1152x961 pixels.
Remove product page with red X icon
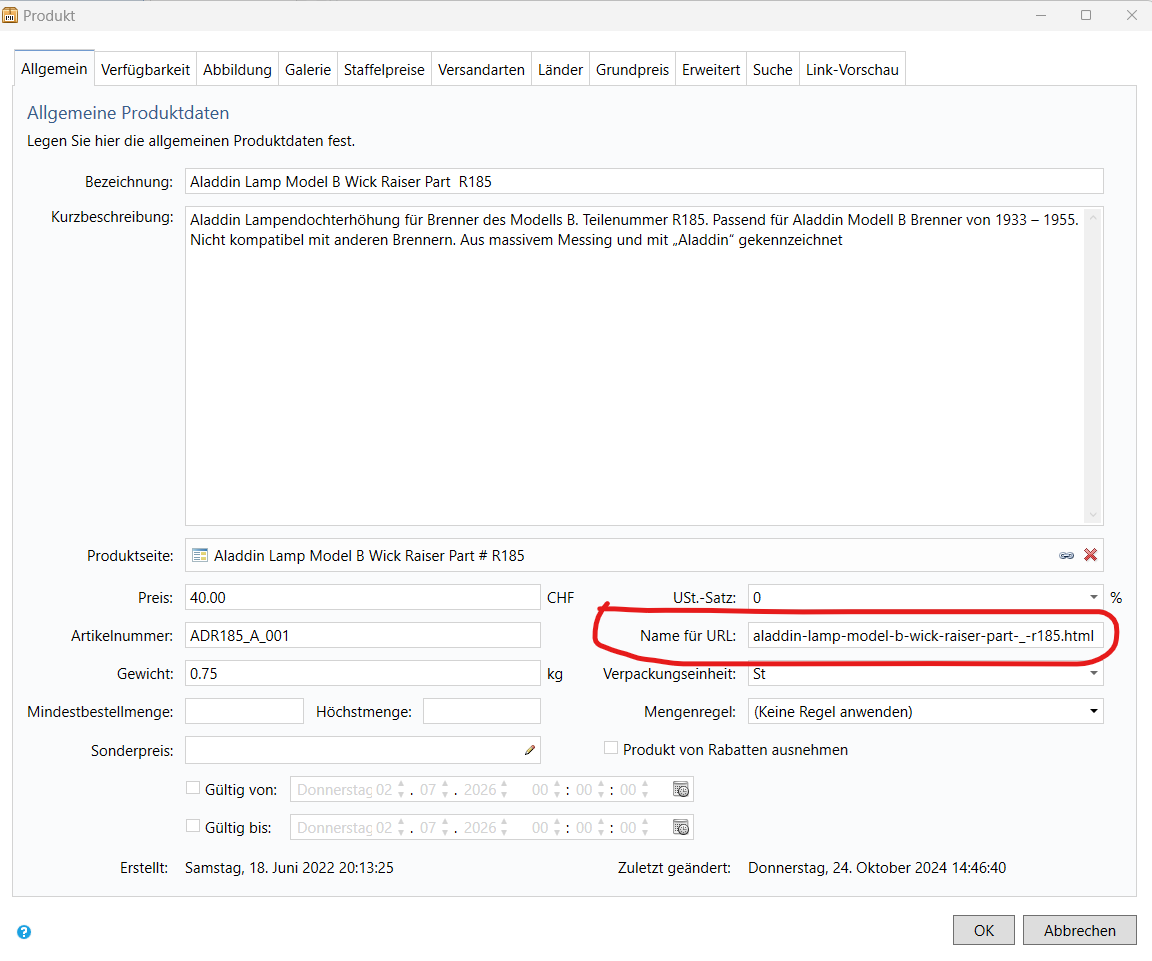click(x=1090, y=555)
